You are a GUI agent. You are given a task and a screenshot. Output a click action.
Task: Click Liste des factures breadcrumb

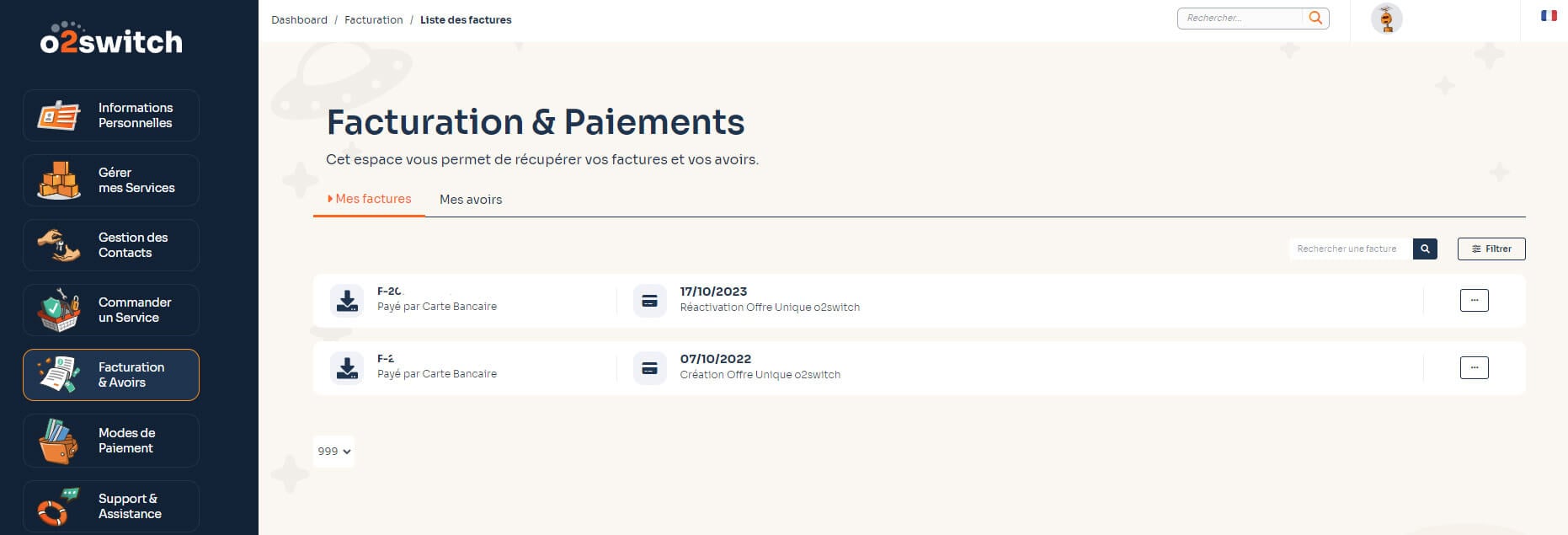(x=466, y=19)
